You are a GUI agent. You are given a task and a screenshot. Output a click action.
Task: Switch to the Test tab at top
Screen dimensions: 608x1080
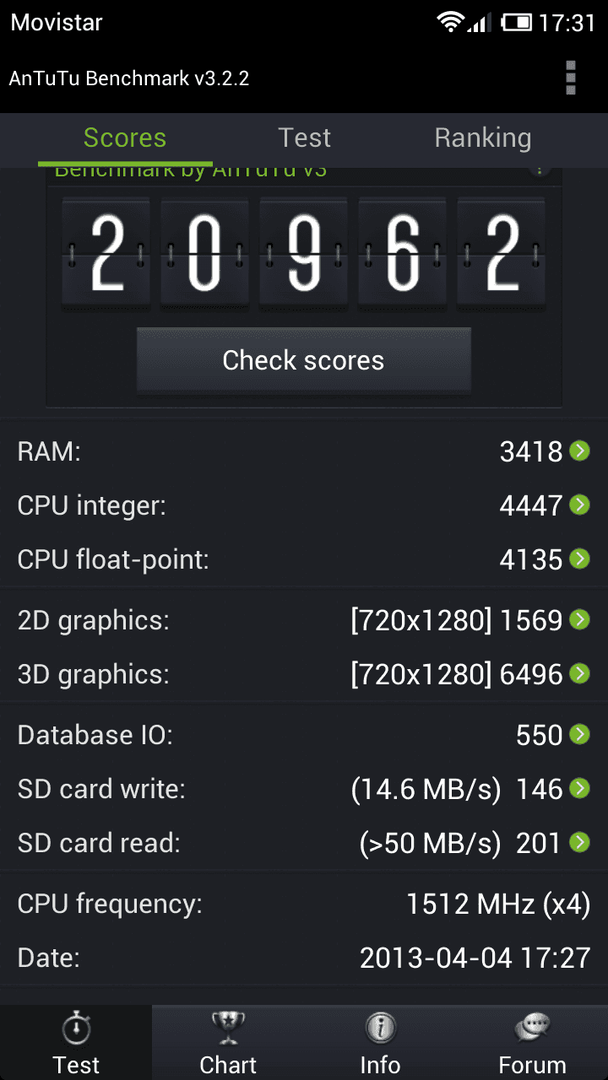pos(304,138)
